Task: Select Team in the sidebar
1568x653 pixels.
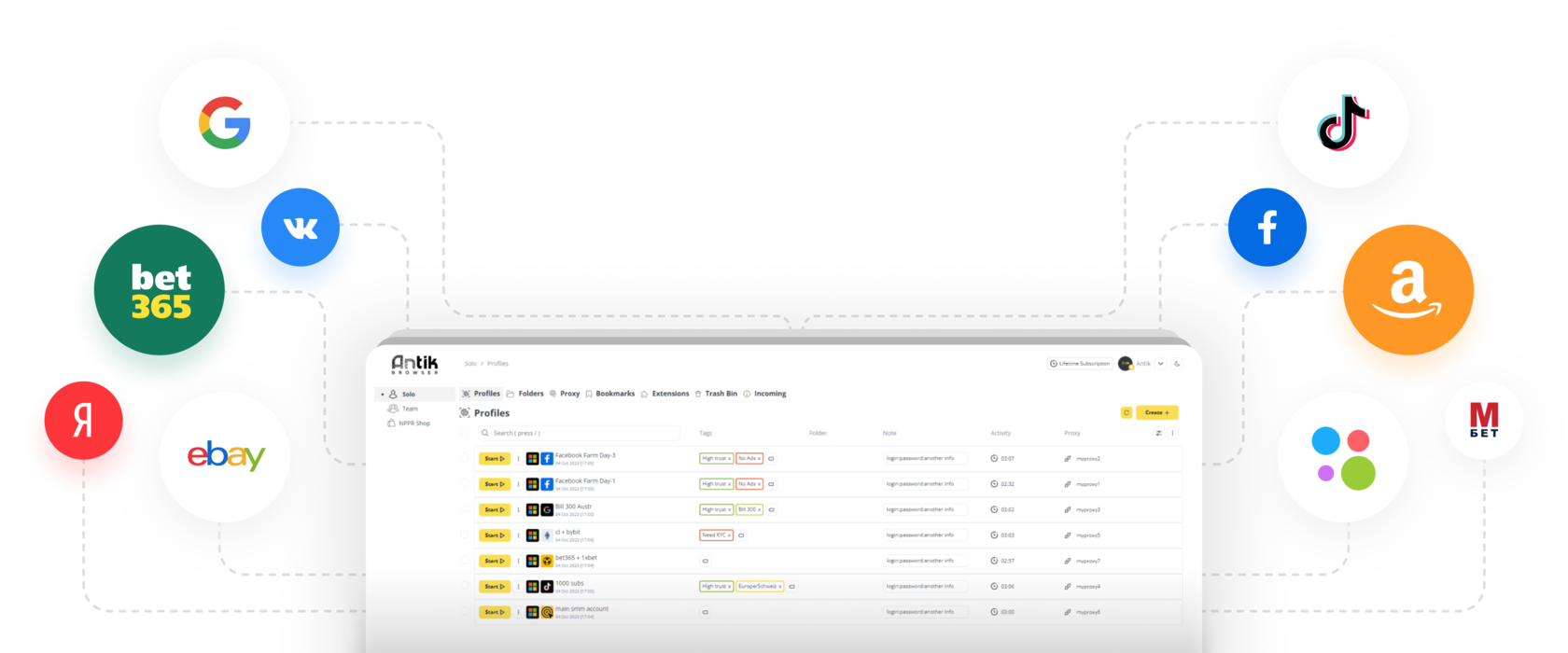Action: (x=403, y=409)
